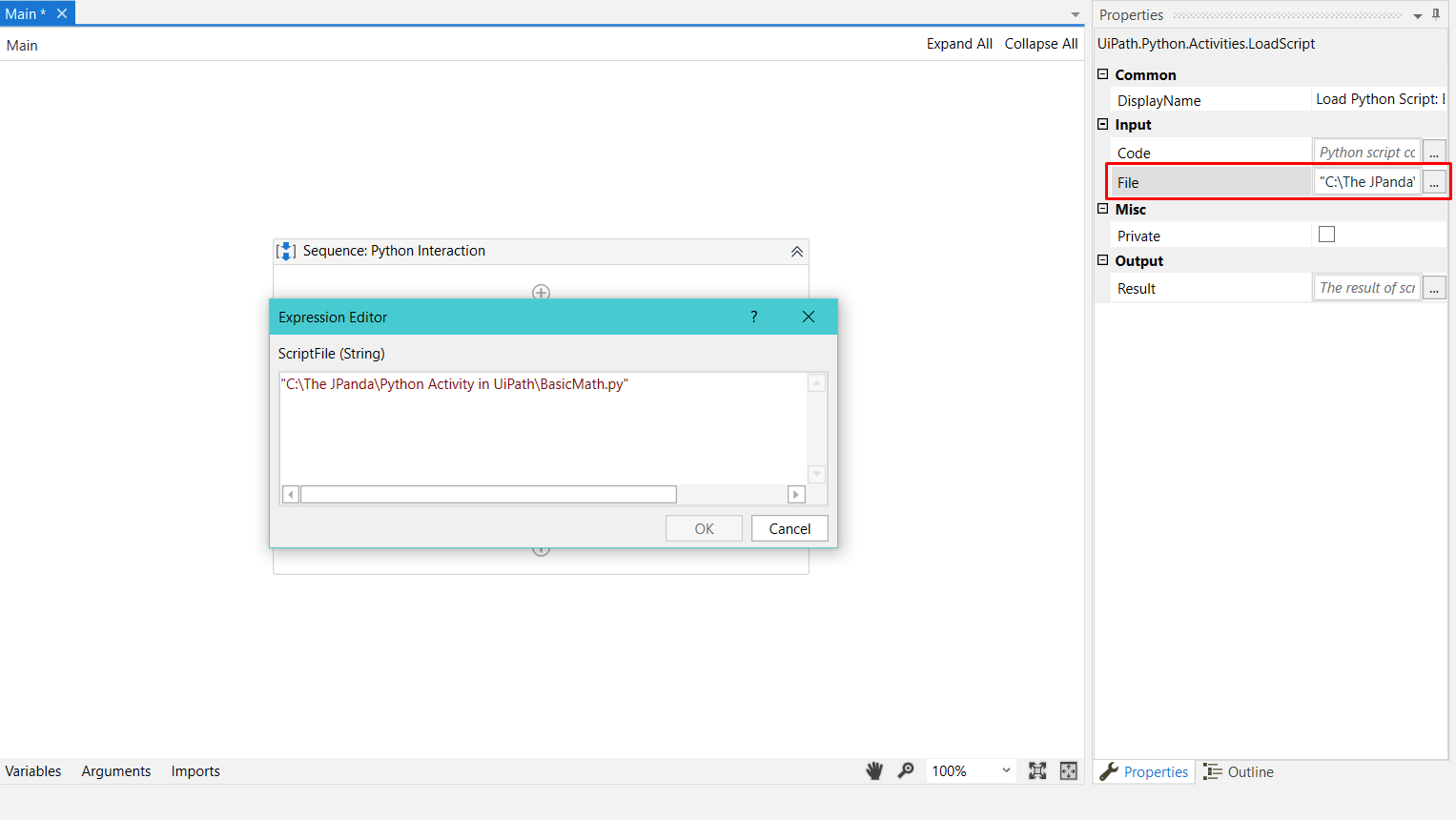Unpin the Properties panel using the pin icon
The width and height of the screenshot is (1456, 820).
tap(1436, 14)
